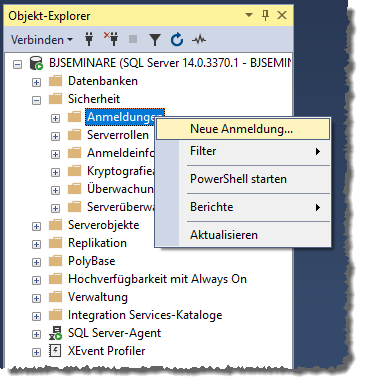The height and width of the screenshot is (384, 365).
Task: Click the PolyBase folder icon
Action: click(x=55, y=261)
